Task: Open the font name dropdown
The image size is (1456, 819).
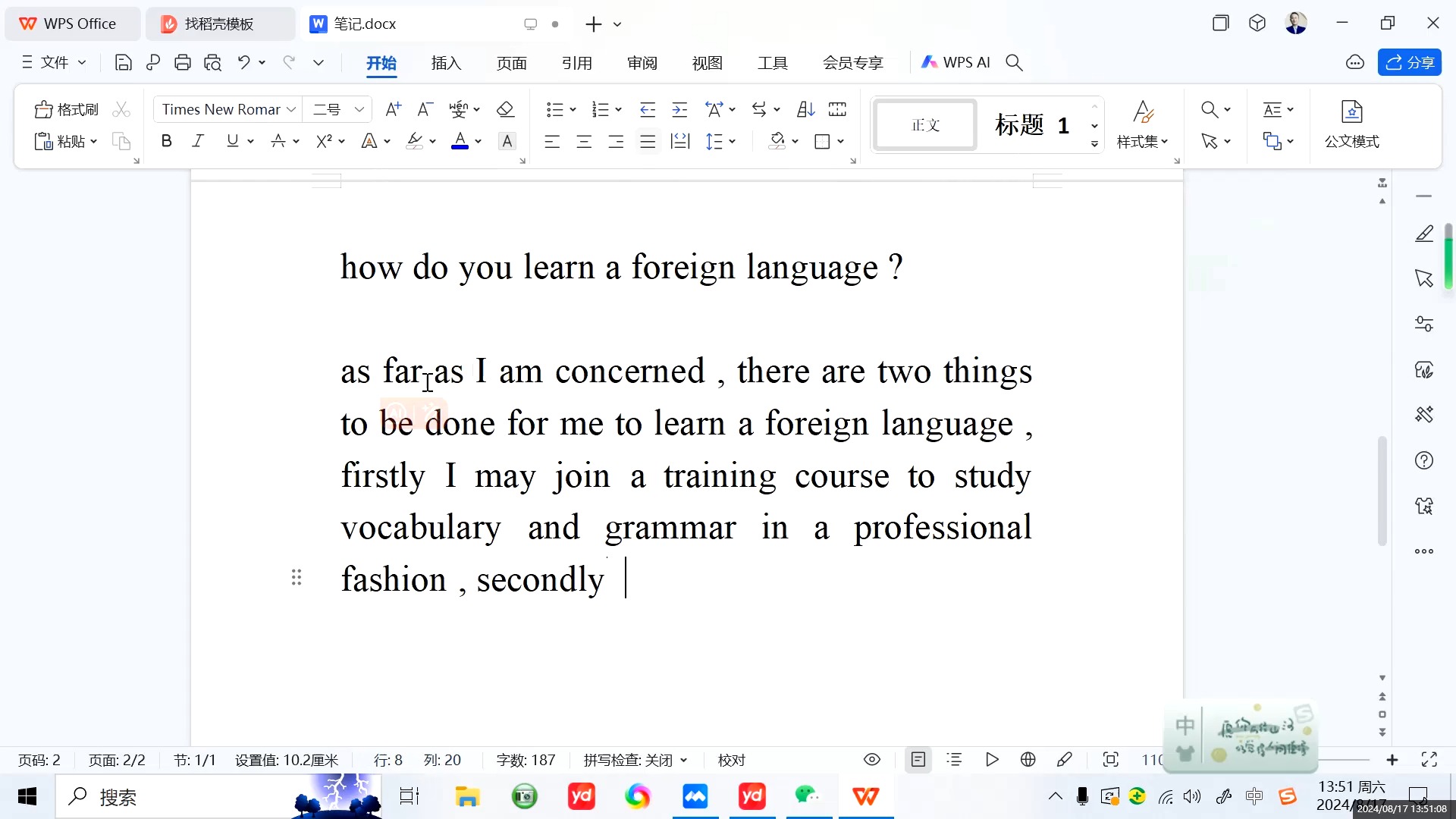Action: (x=290, y=110)
